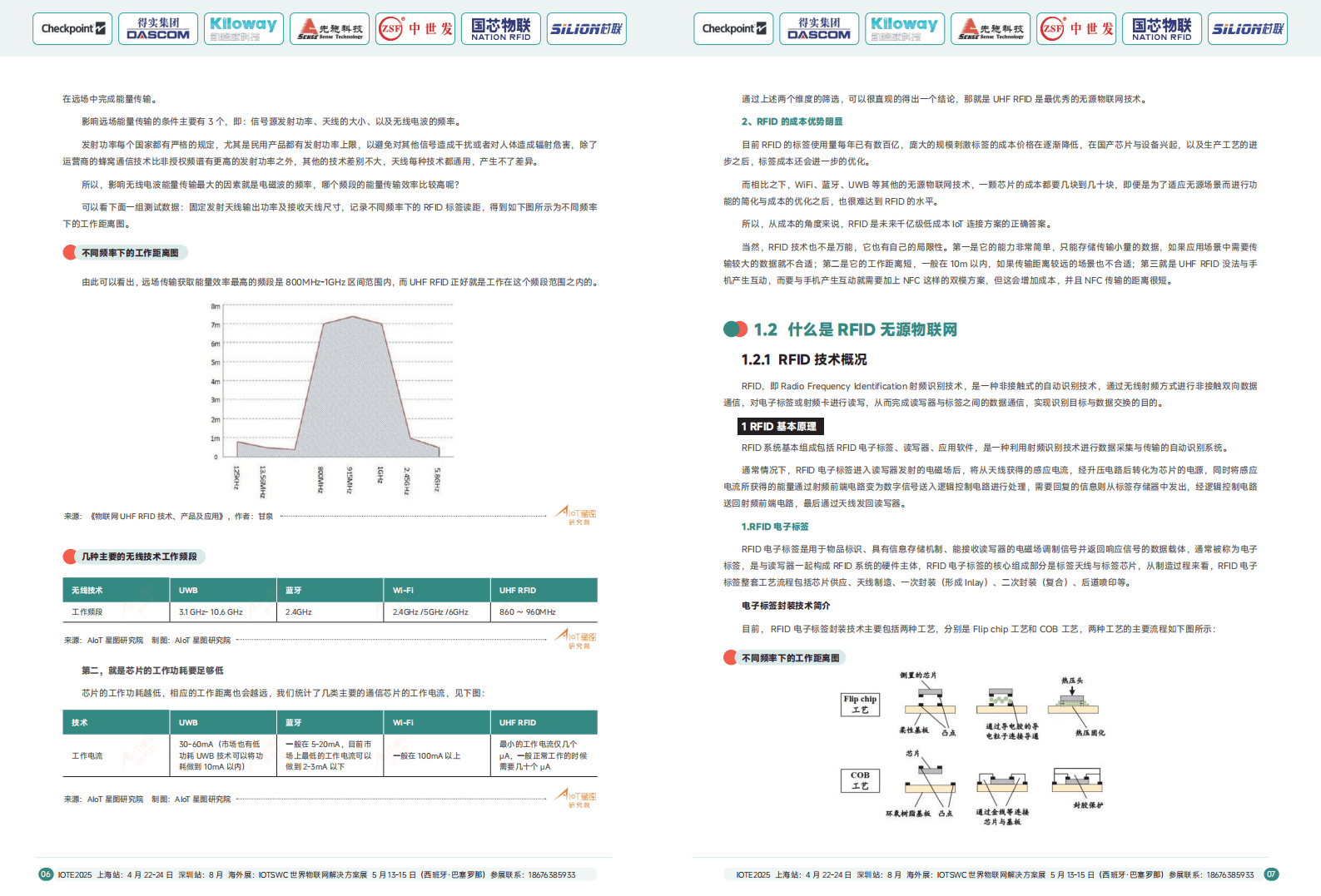Screen dimensions: 1321x896
Task: Click the contact number 18676385933 on page 06 footer
Action: tap(552, 875)
